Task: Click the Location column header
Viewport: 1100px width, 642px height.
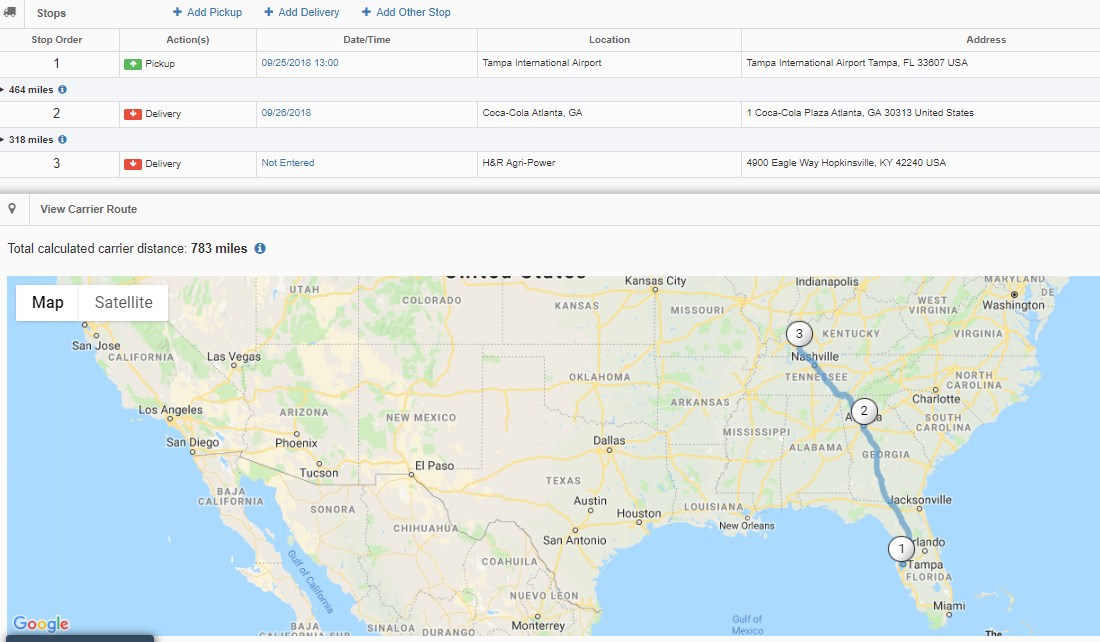Action: (x=610, y=40)
